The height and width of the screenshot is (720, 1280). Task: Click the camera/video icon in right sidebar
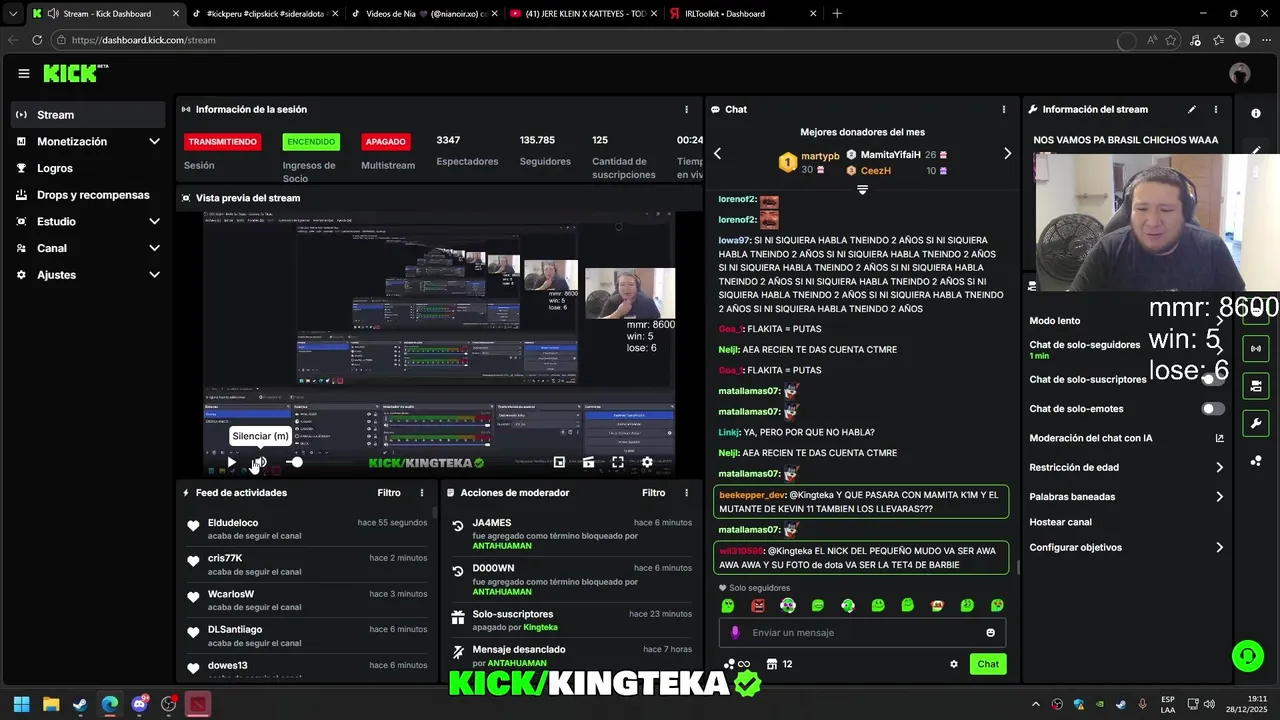click(x=1255, y=386)
